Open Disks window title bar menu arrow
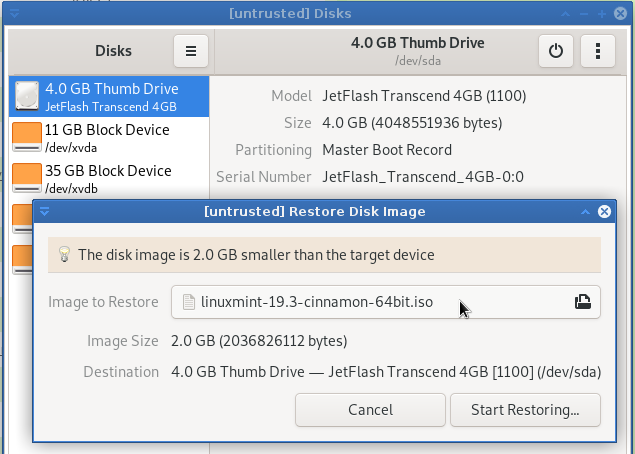 (15, 14)
